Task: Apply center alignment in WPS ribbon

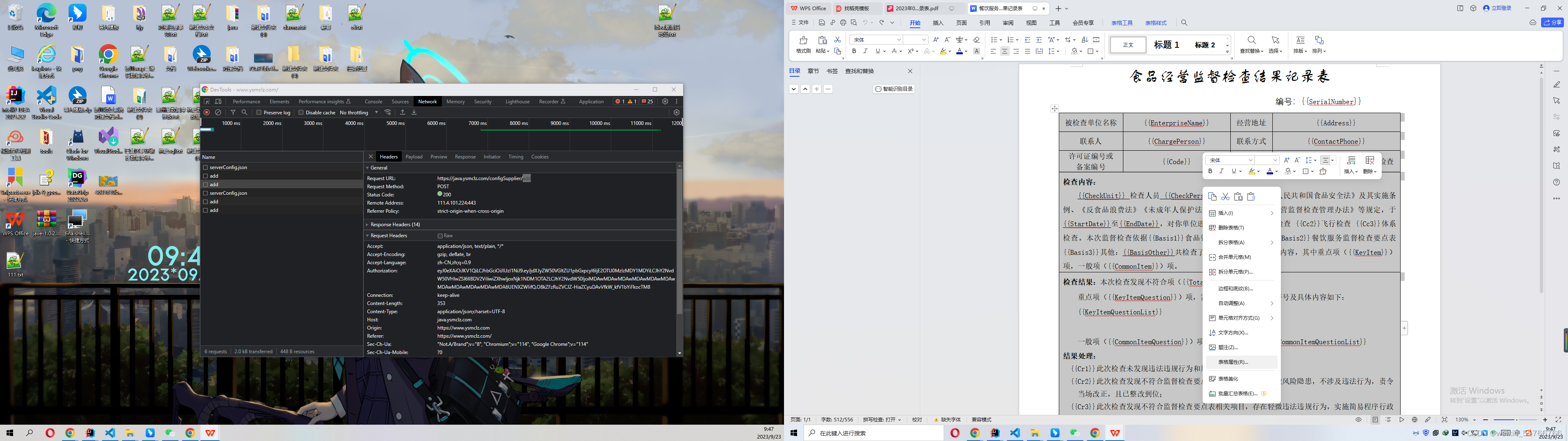Action: (1004, 52)
